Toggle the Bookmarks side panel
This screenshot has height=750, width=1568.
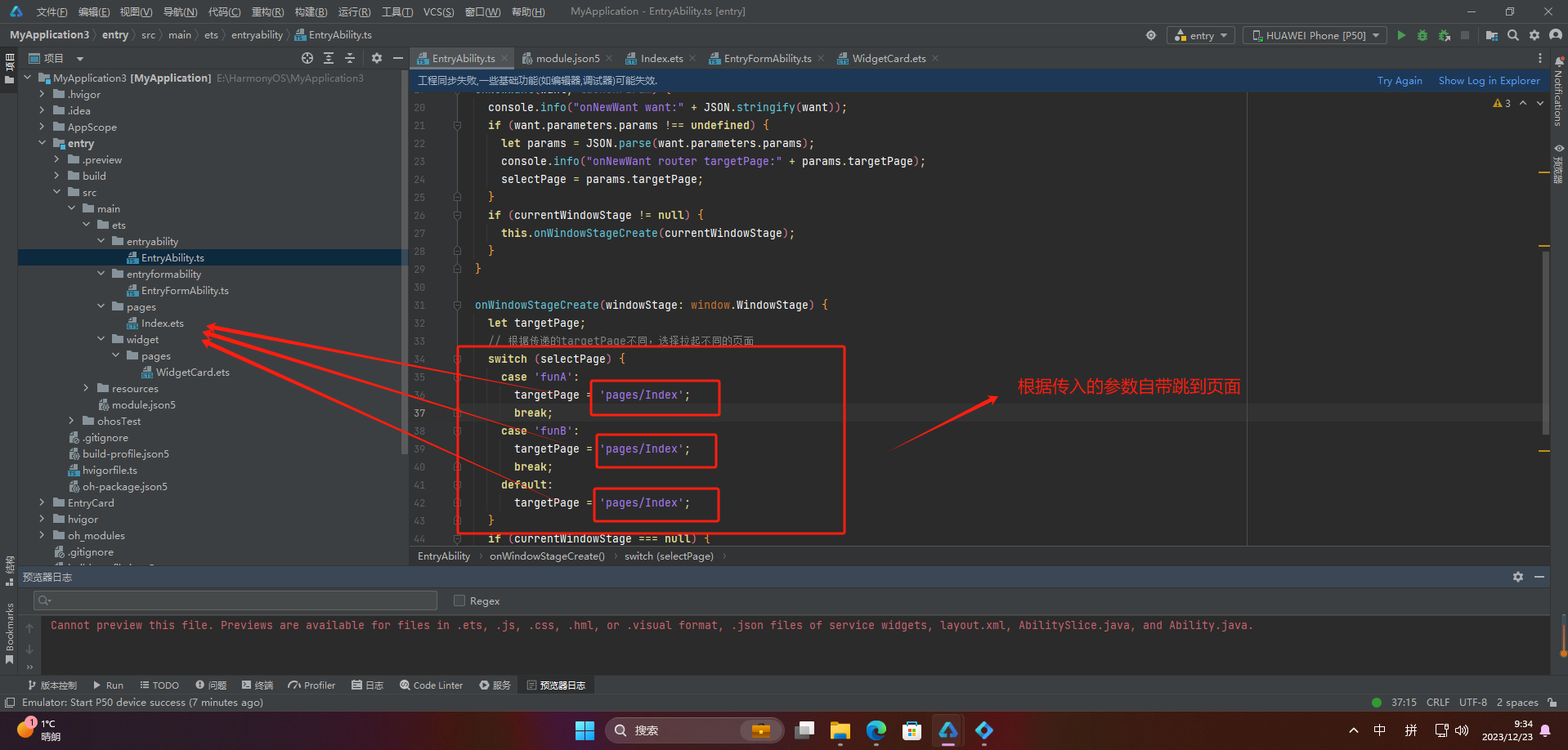click(9, 632)
